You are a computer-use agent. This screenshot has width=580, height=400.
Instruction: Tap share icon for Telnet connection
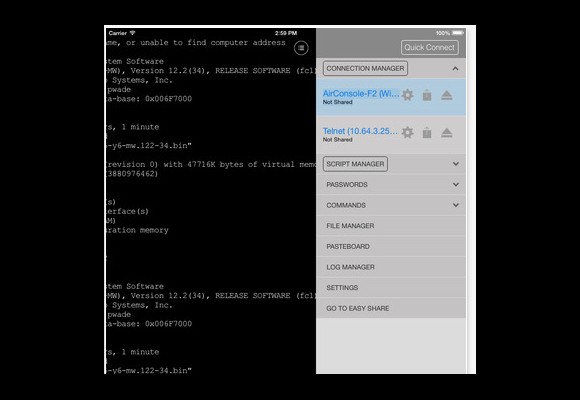click(427, 132)
